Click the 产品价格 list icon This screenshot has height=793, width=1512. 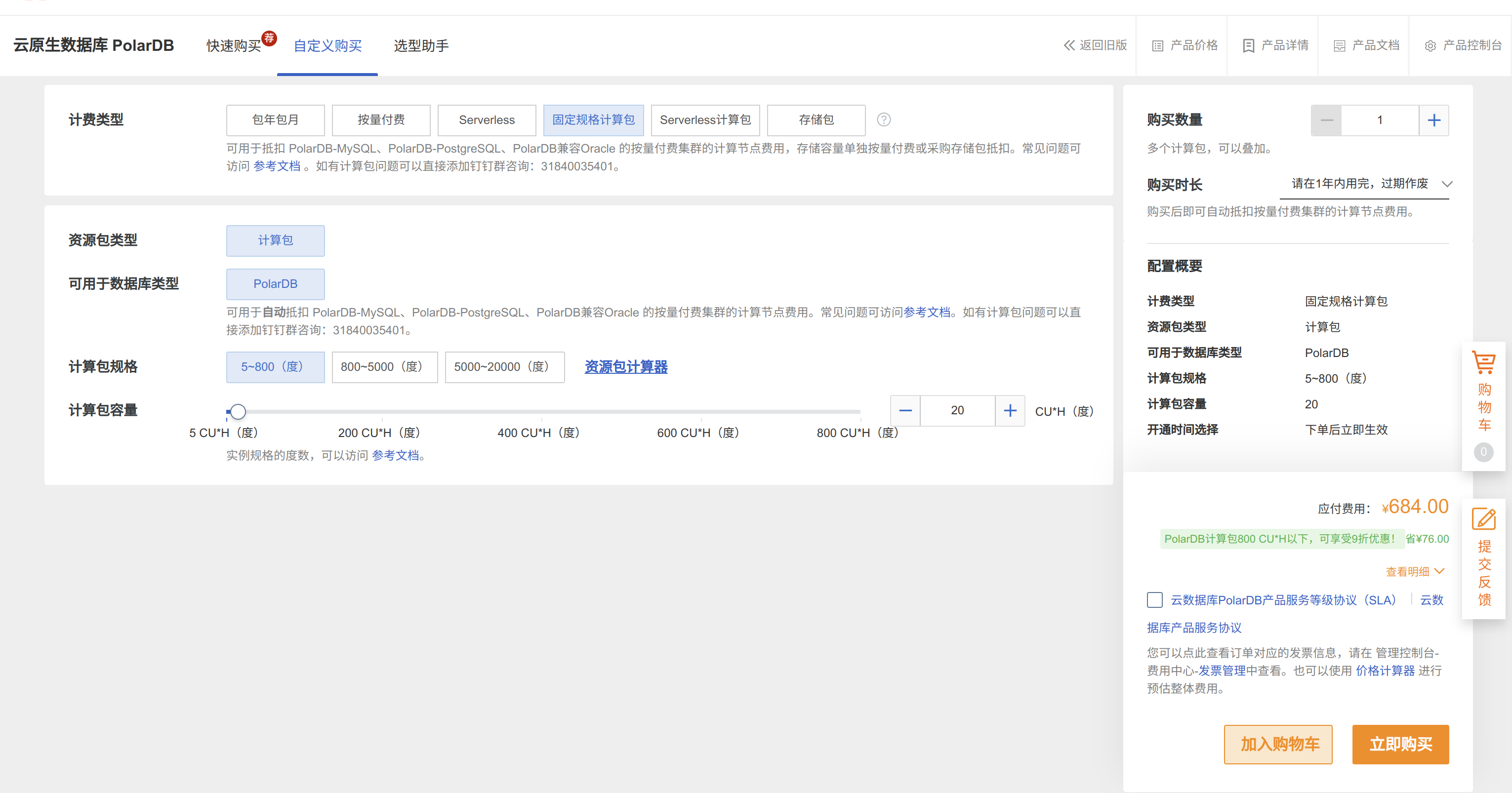point(1157,46)
